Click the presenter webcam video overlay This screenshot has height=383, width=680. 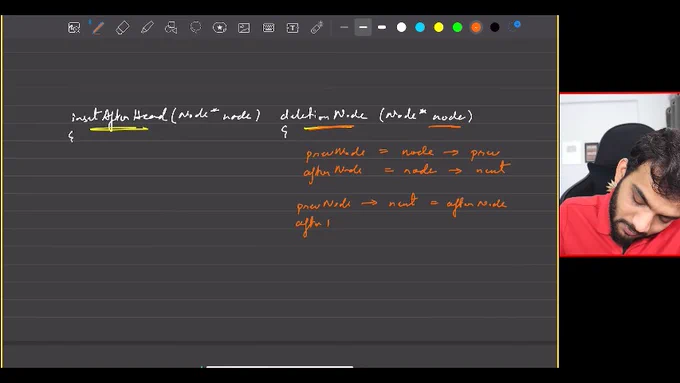[620, 175]
